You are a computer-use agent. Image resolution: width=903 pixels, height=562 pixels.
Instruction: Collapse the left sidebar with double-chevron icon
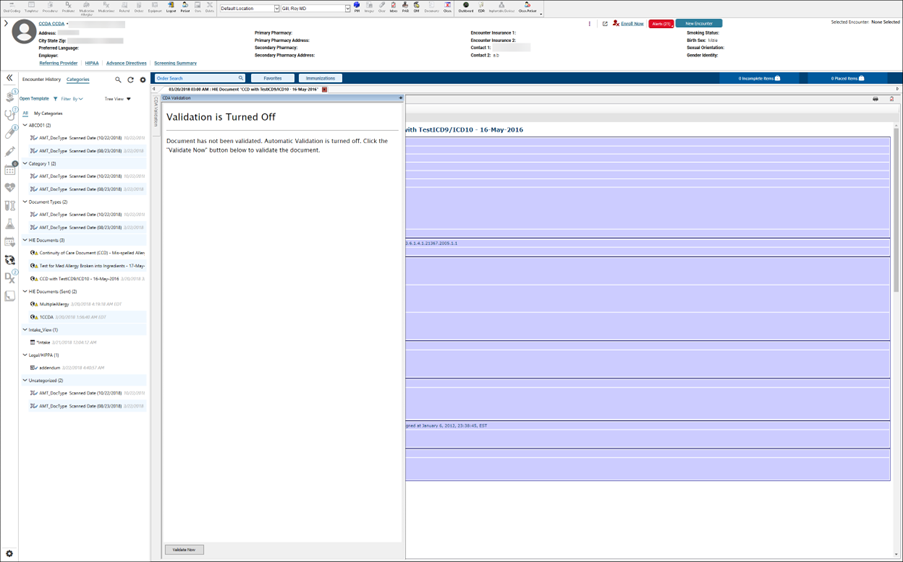pyautogui.click(x=9, y=78)
